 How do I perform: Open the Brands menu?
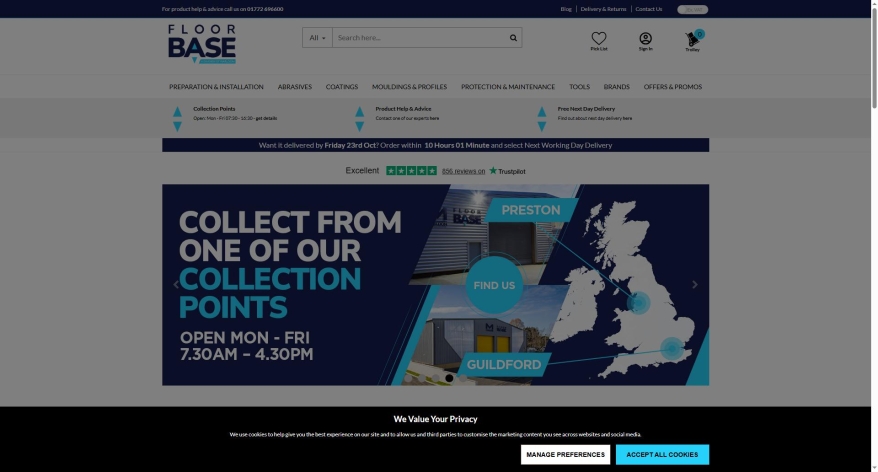[x=617, y=87]
